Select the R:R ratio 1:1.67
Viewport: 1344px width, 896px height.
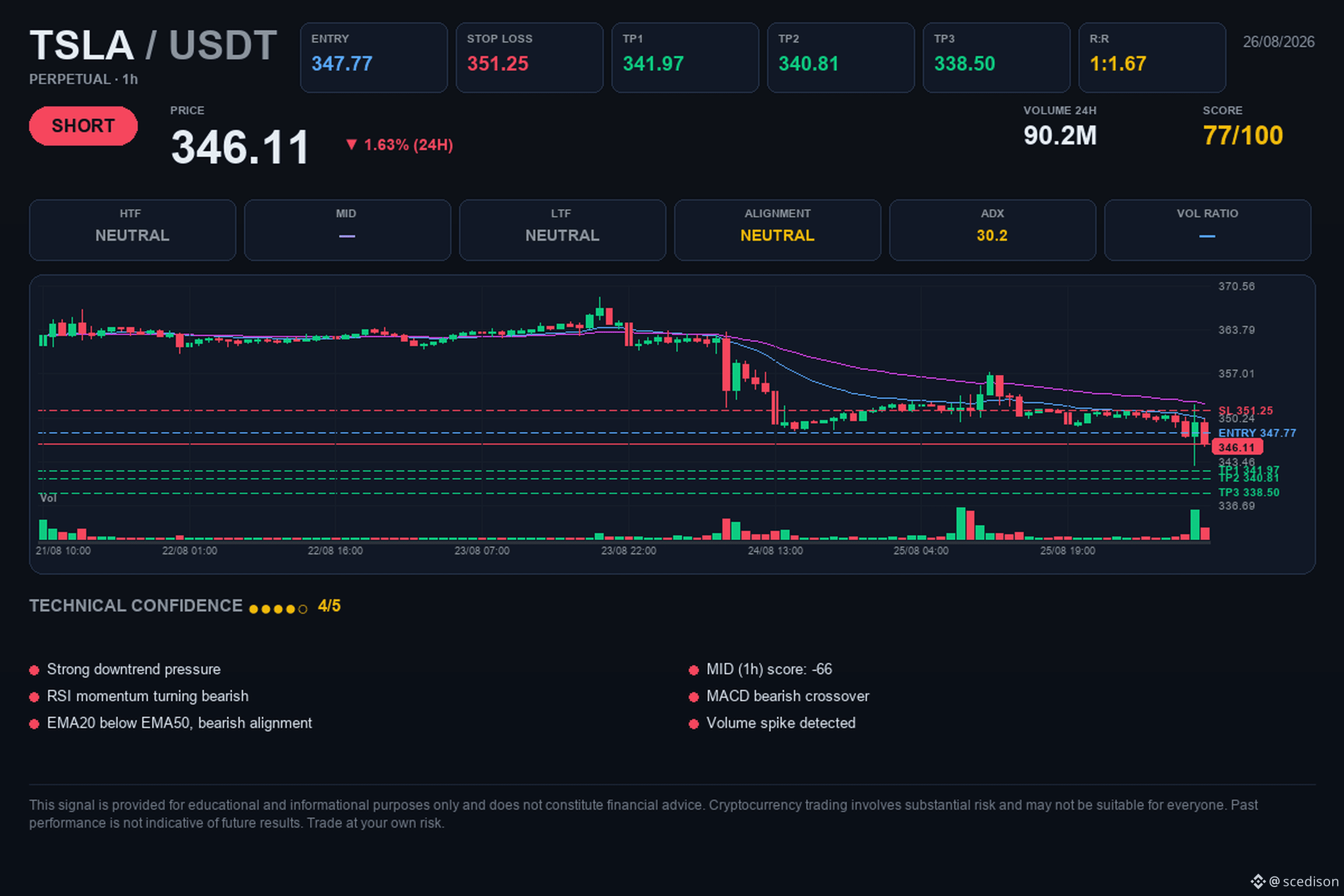(1118, 63)
